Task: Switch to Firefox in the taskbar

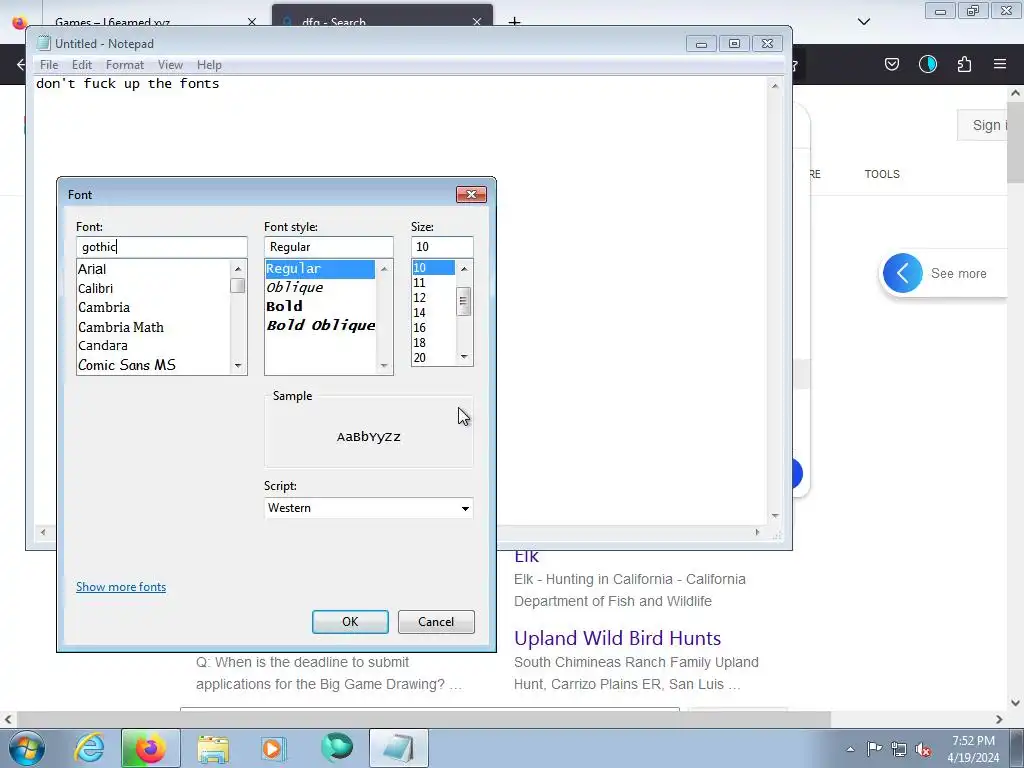Action: click(x=150, y=748)
